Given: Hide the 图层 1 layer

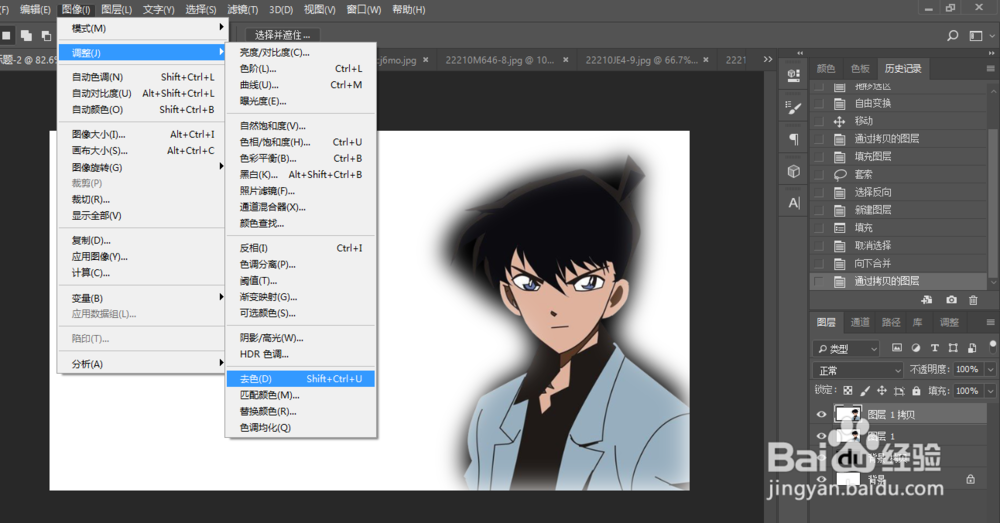Looking at the screenshot, I should coord(821,436).
